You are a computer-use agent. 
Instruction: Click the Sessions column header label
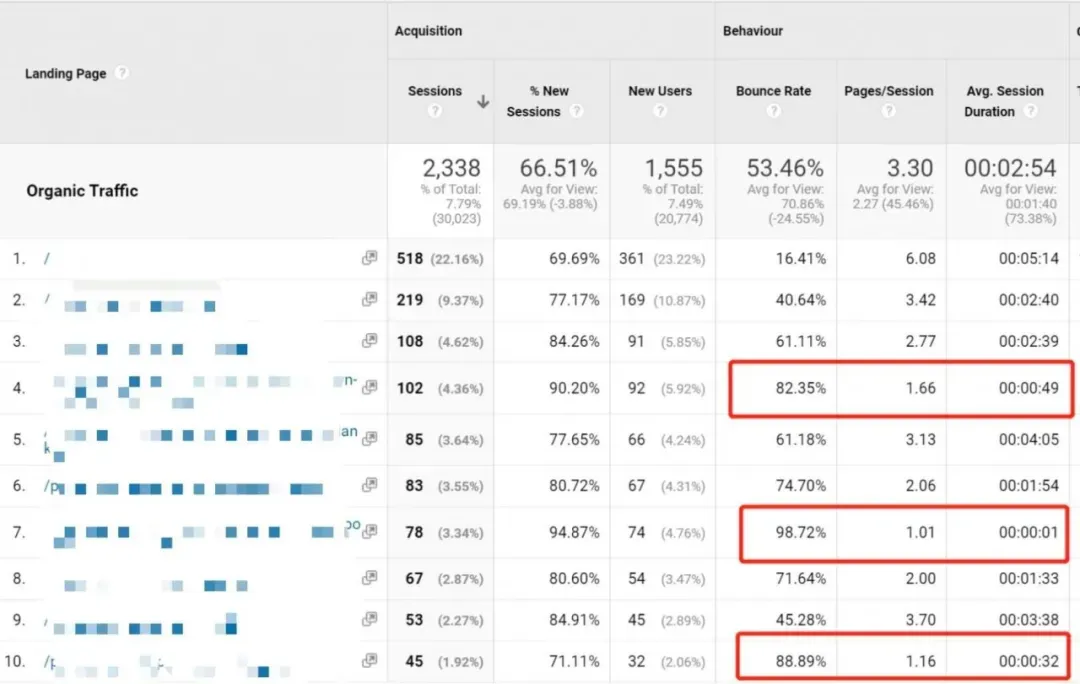435,91
